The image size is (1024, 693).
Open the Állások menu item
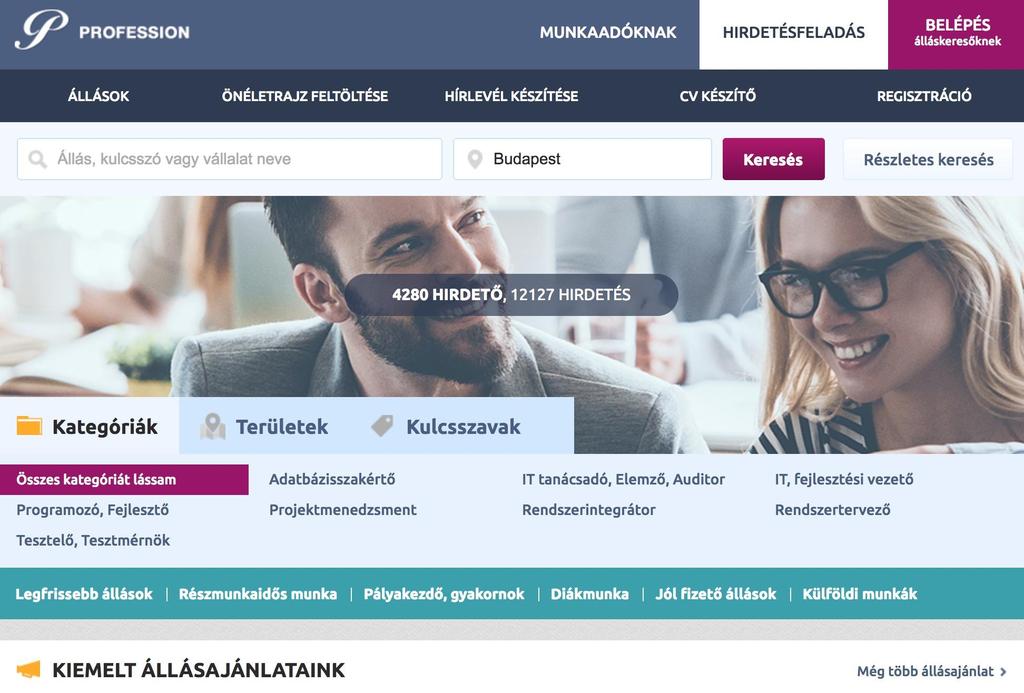coord(99,96)
